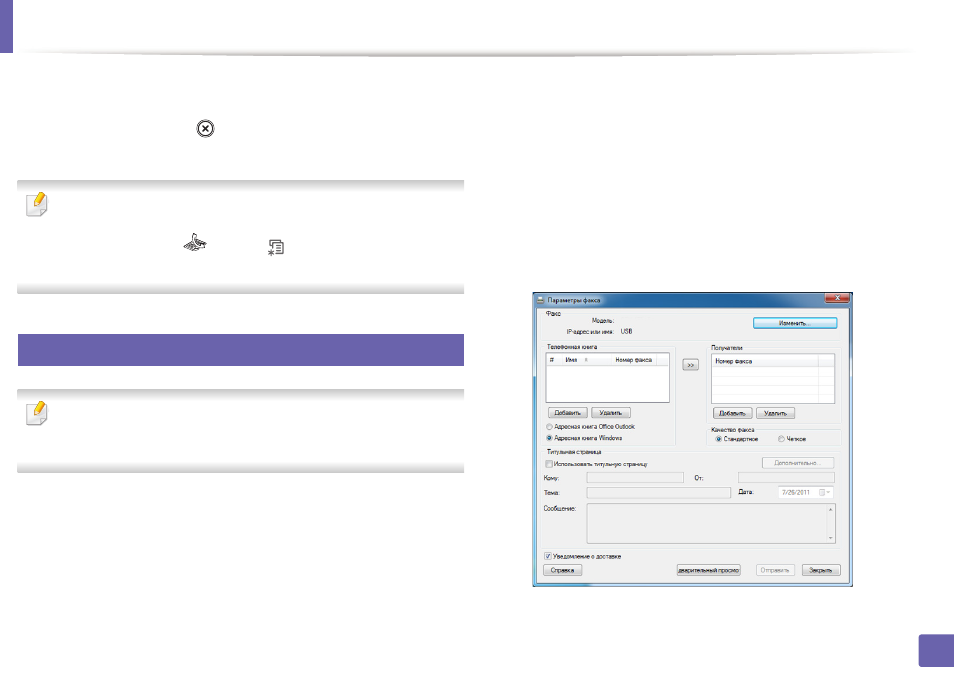Click the USB value text
Image resolution: width=954 pixels, height=674 pixels.
[x=626, y=332]
